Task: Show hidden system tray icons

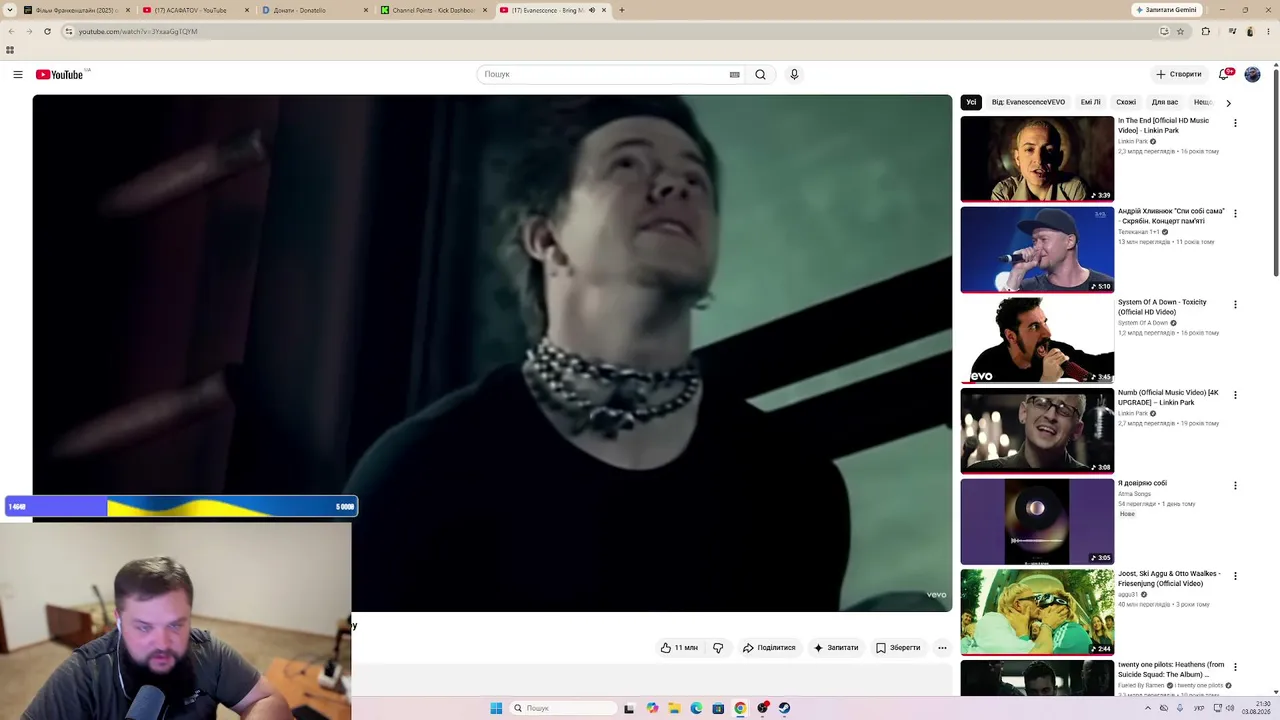Action: point(1148,708)
